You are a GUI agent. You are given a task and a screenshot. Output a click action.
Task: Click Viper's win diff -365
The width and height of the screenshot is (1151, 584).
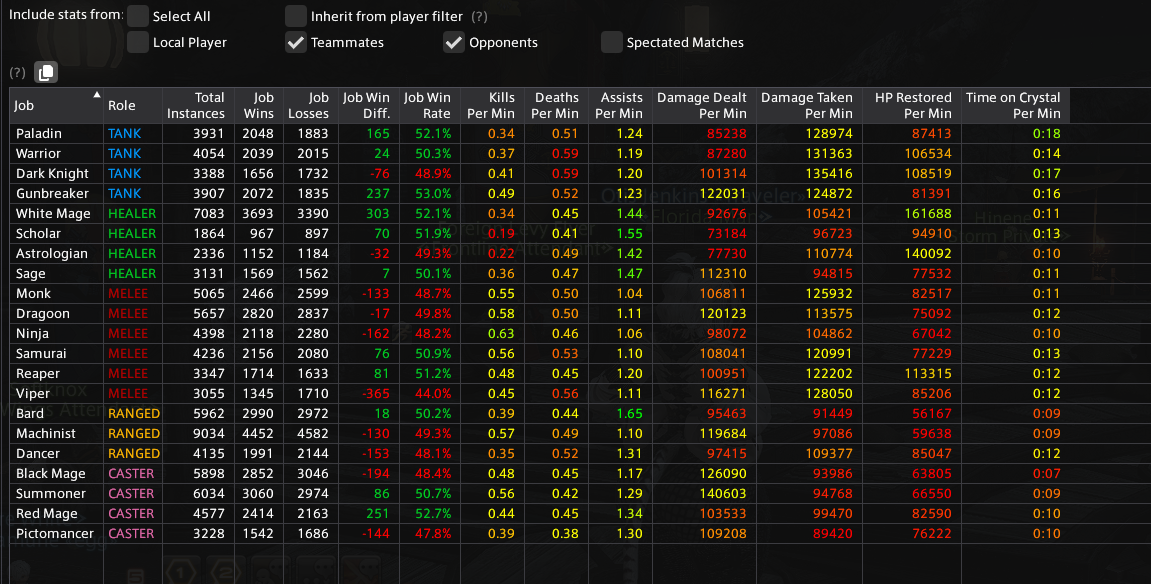377,393
